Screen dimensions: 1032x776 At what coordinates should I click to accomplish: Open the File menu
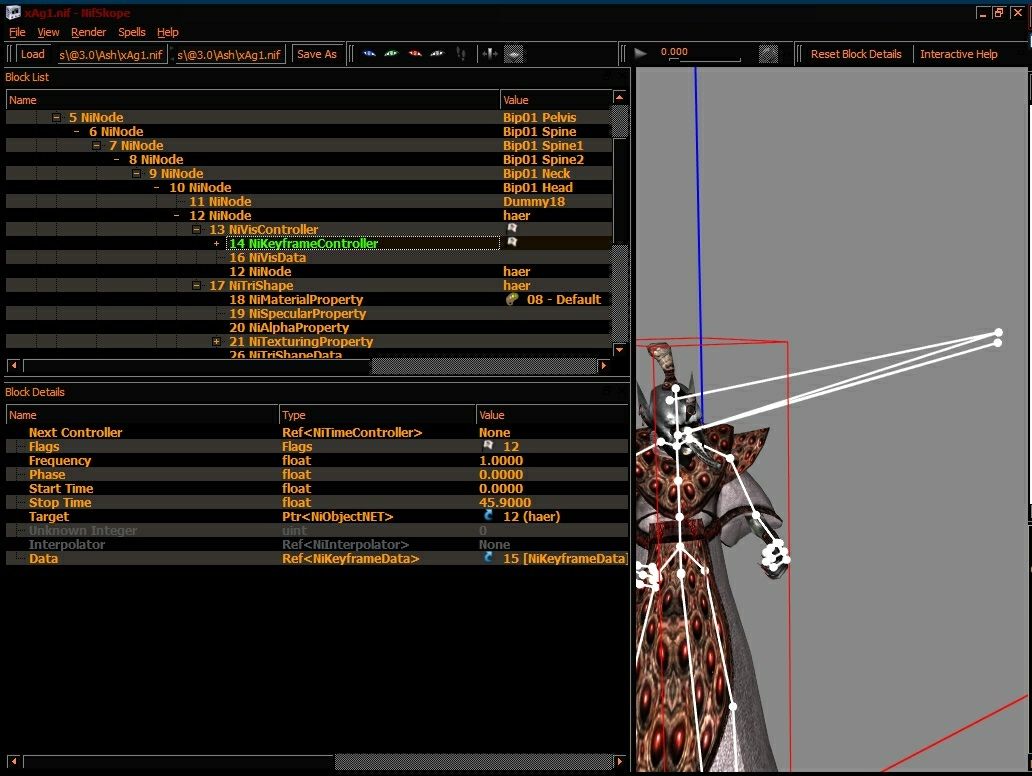[17, 32]
